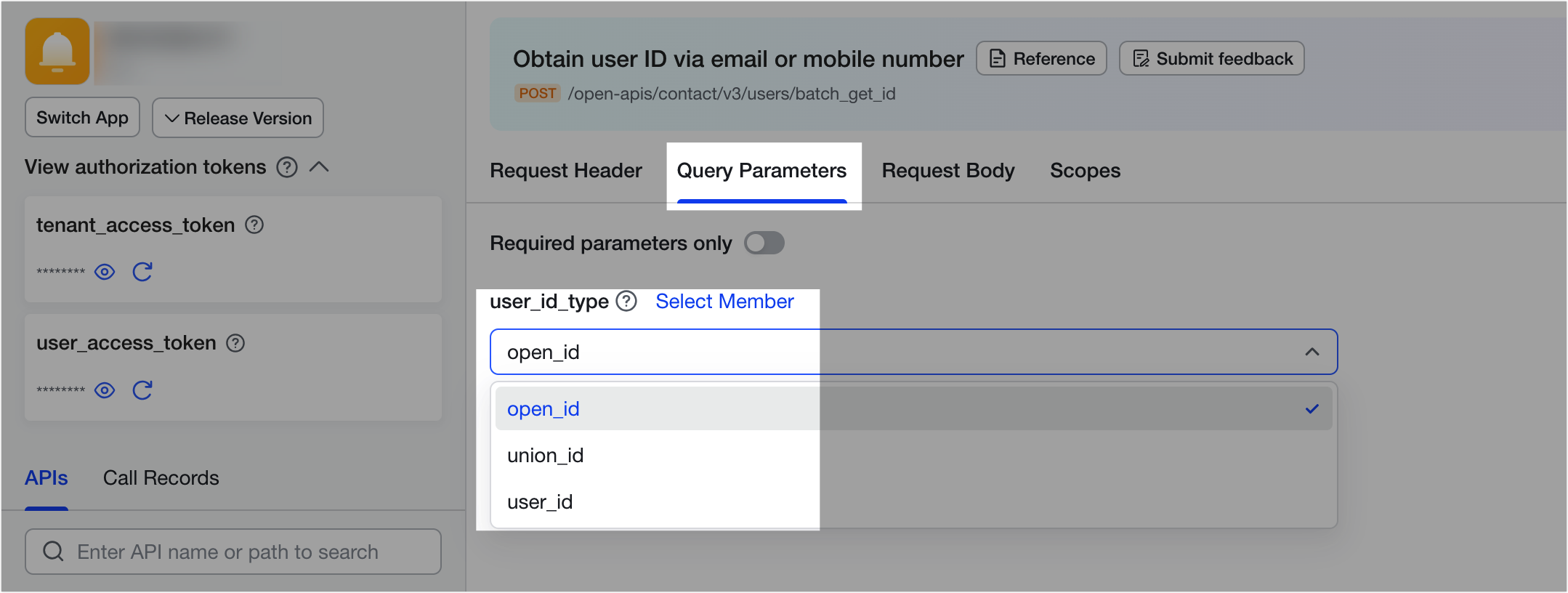Open the APIs tab

[47, 478]
